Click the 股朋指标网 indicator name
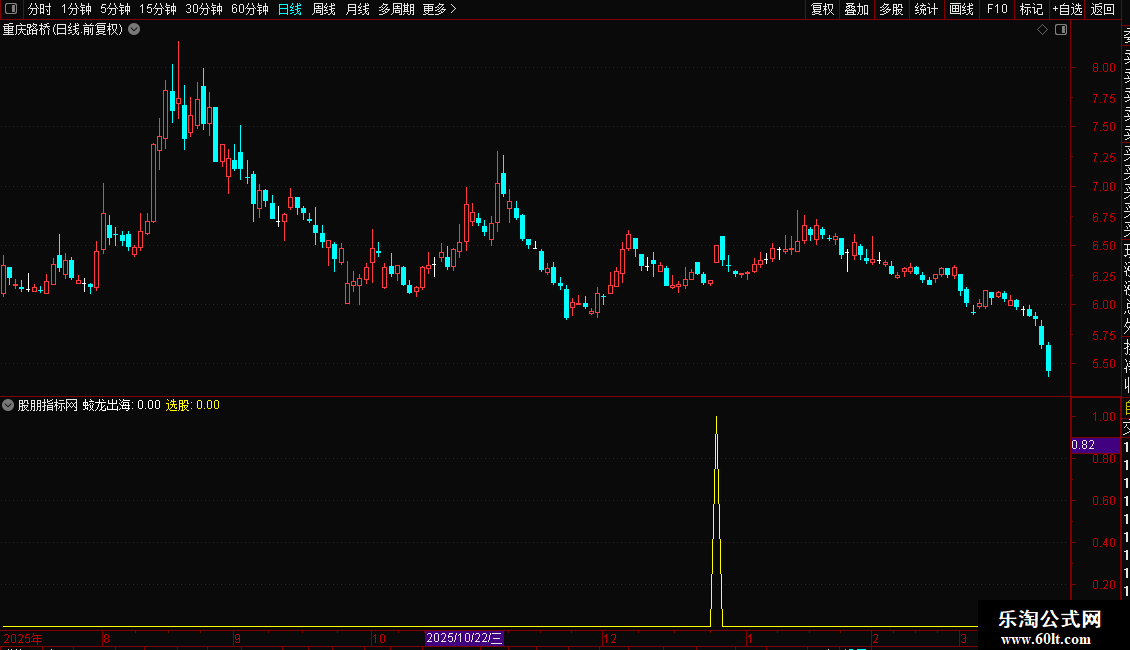The image size is (1130, 650). (48, 405)
